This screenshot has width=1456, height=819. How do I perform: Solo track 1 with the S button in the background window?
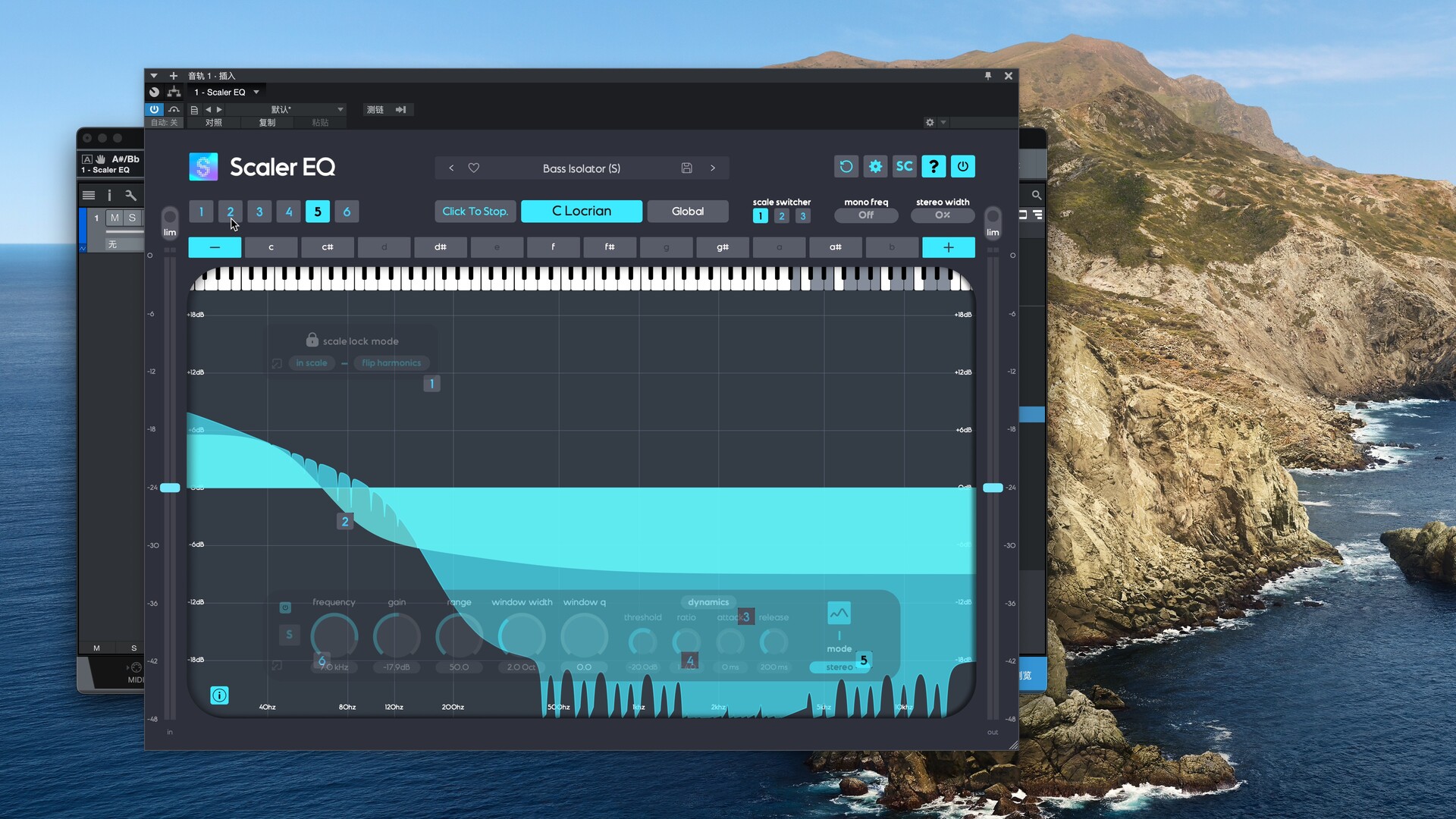(x=132, y=218)
